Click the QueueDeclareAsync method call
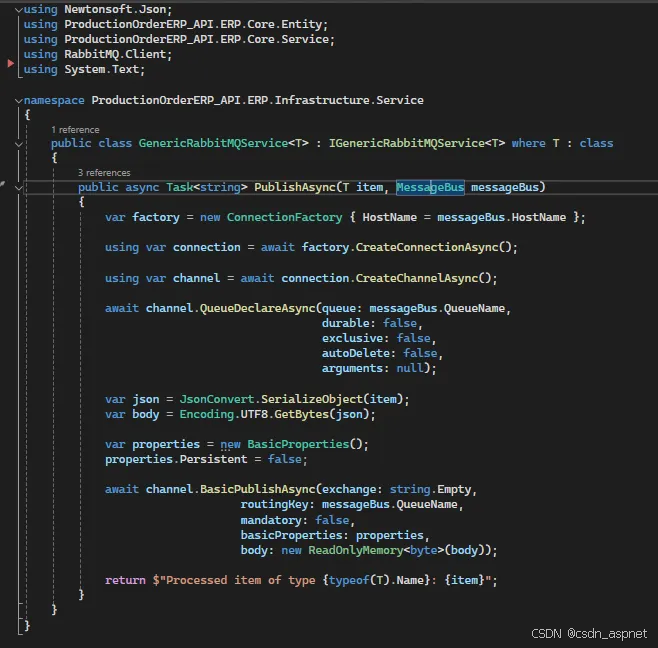Image resolution: width=658 pixels, height=648 pixels. tap(257, 308)
